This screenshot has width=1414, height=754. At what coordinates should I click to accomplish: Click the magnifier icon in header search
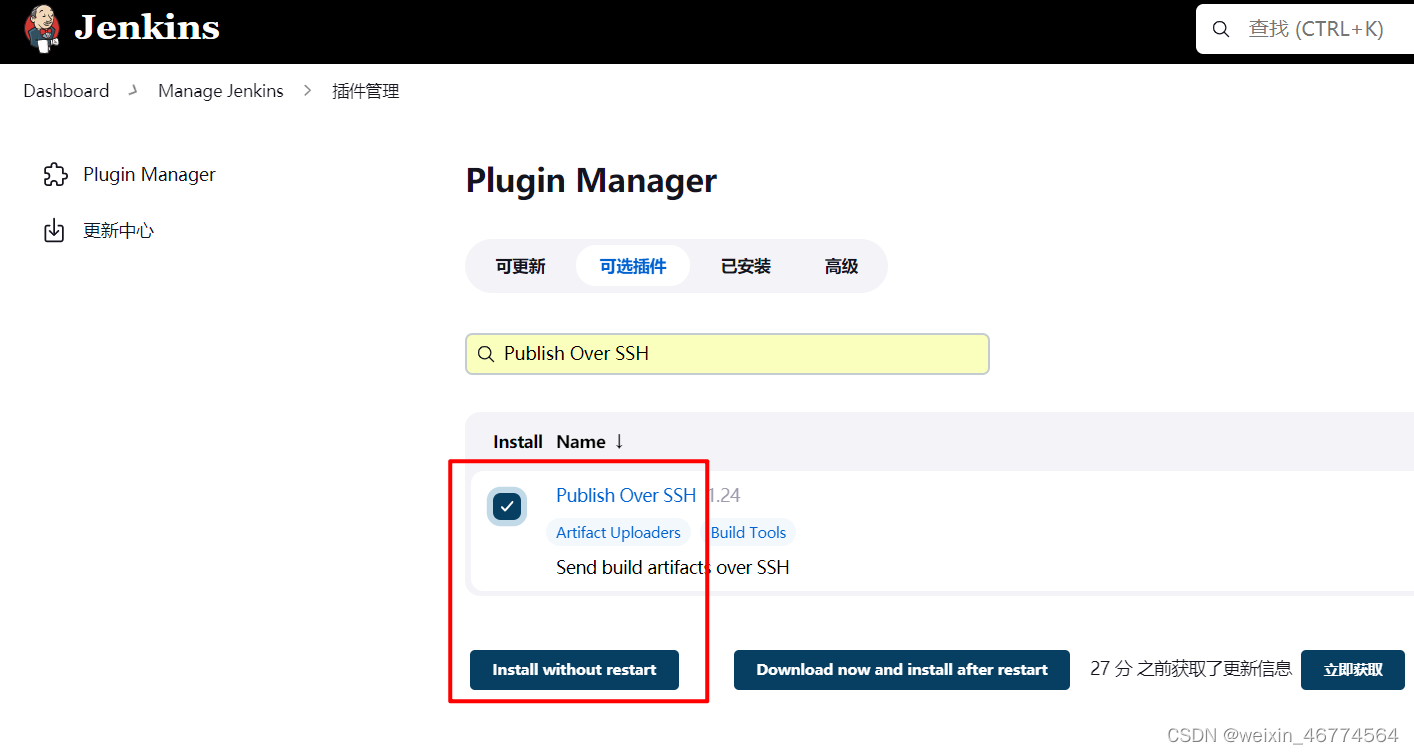(1221, 29)
